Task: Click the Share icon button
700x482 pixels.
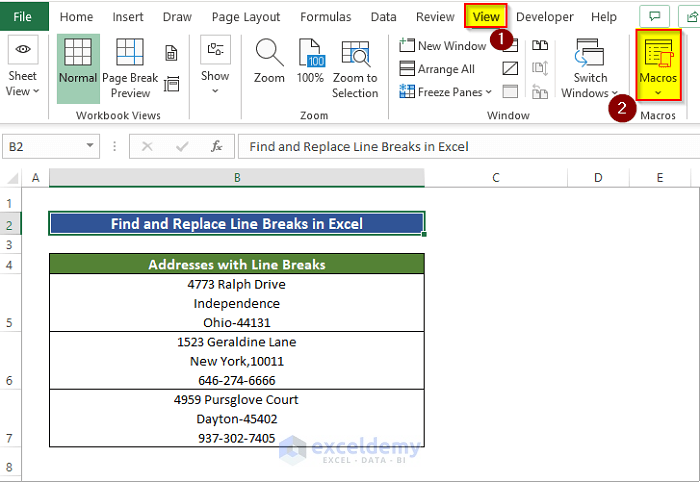Action: 690,17
